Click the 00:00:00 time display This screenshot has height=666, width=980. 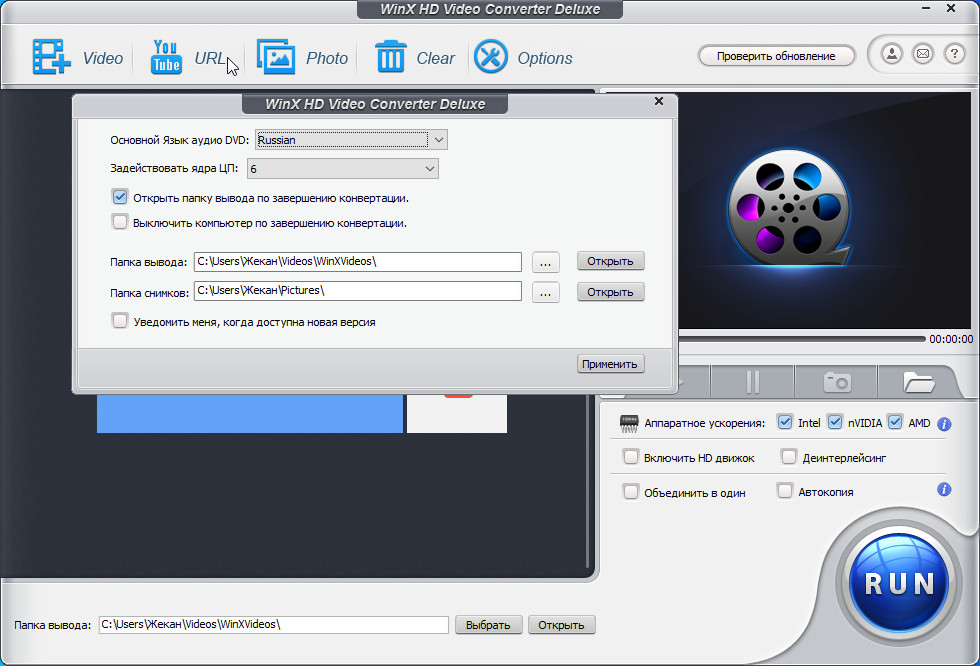(951, 339)
